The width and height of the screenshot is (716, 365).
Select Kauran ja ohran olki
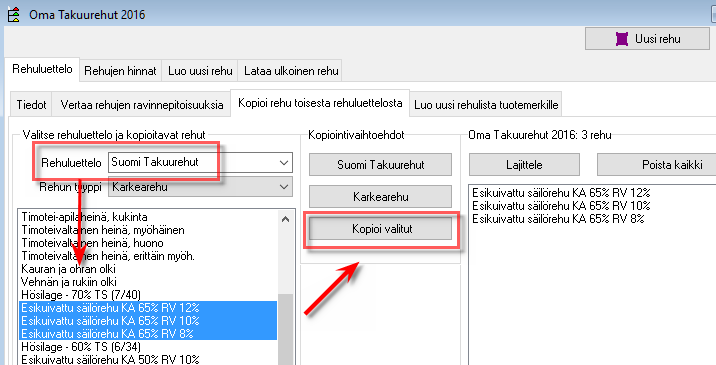[x=148, y=269]
